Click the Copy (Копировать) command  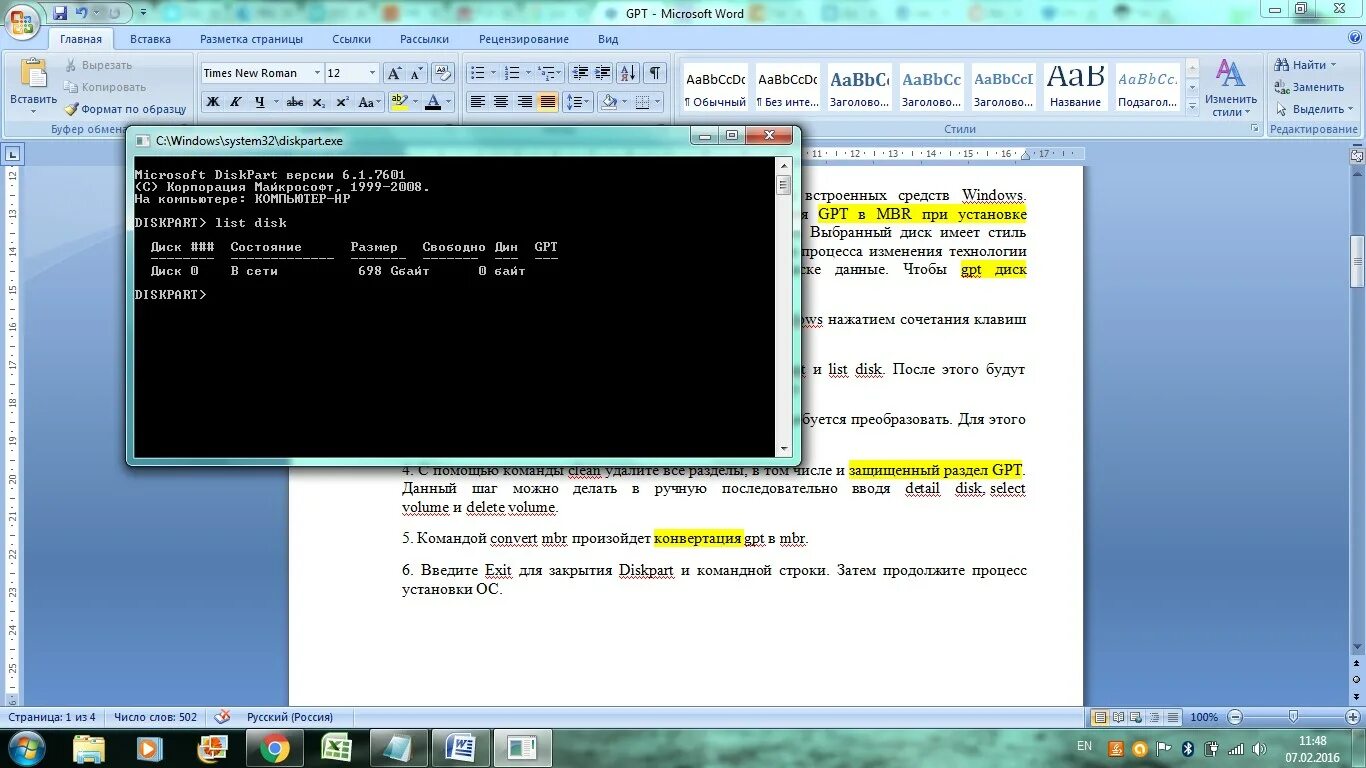click(x=105, y=87)
